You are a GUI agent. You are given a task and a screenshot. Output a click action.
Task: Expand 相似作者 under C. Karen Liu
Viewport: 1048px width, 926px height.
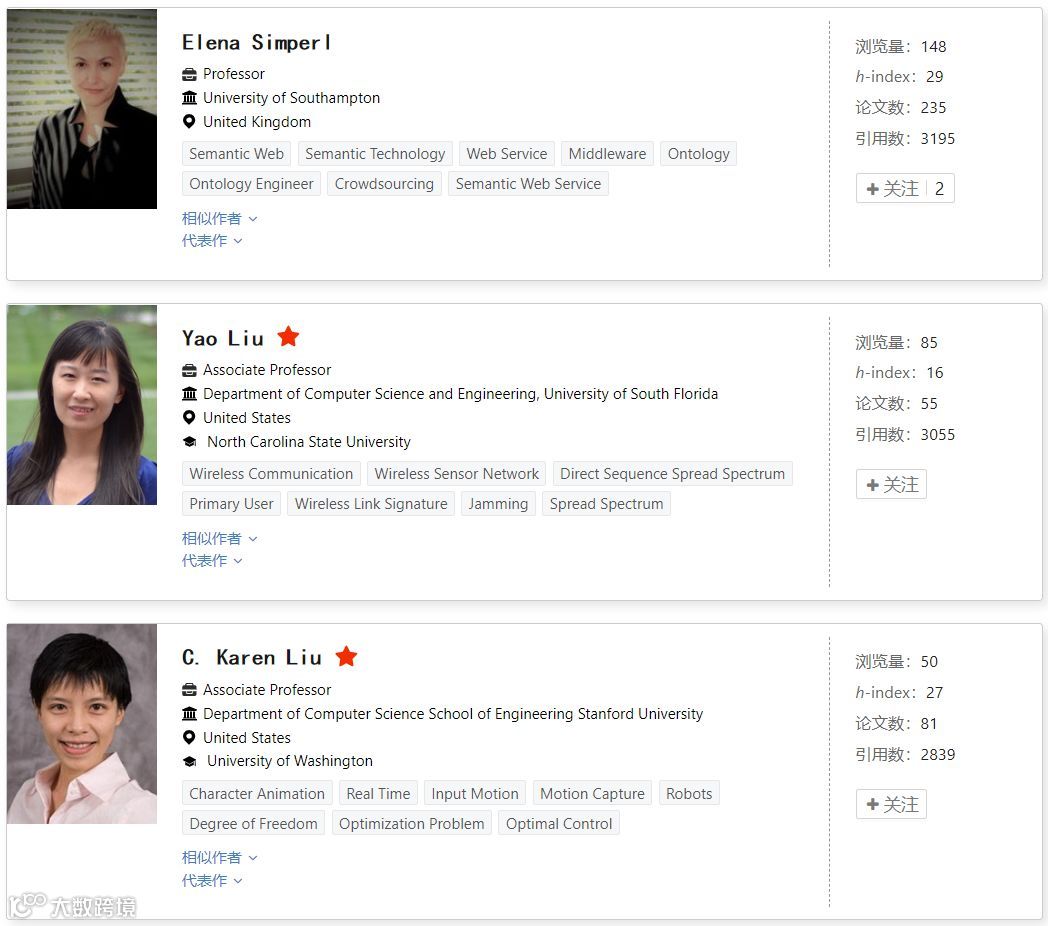point(219,857)
